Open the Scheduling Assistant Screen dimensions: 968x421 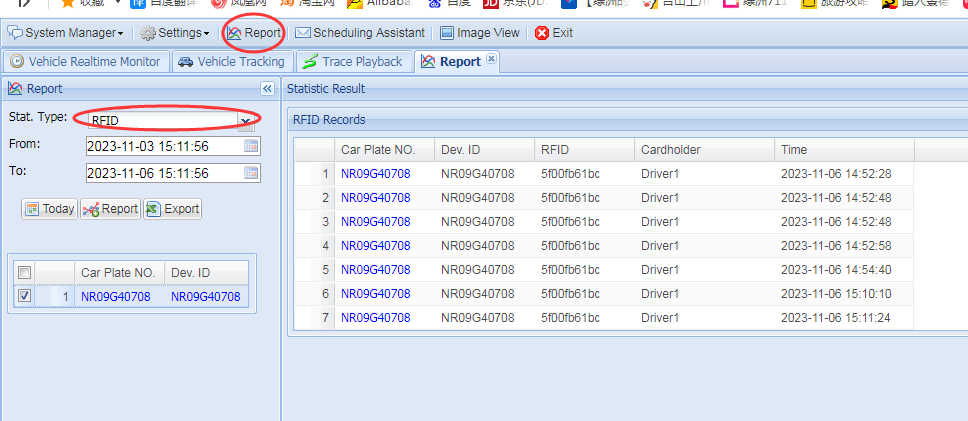click(360, 33)
